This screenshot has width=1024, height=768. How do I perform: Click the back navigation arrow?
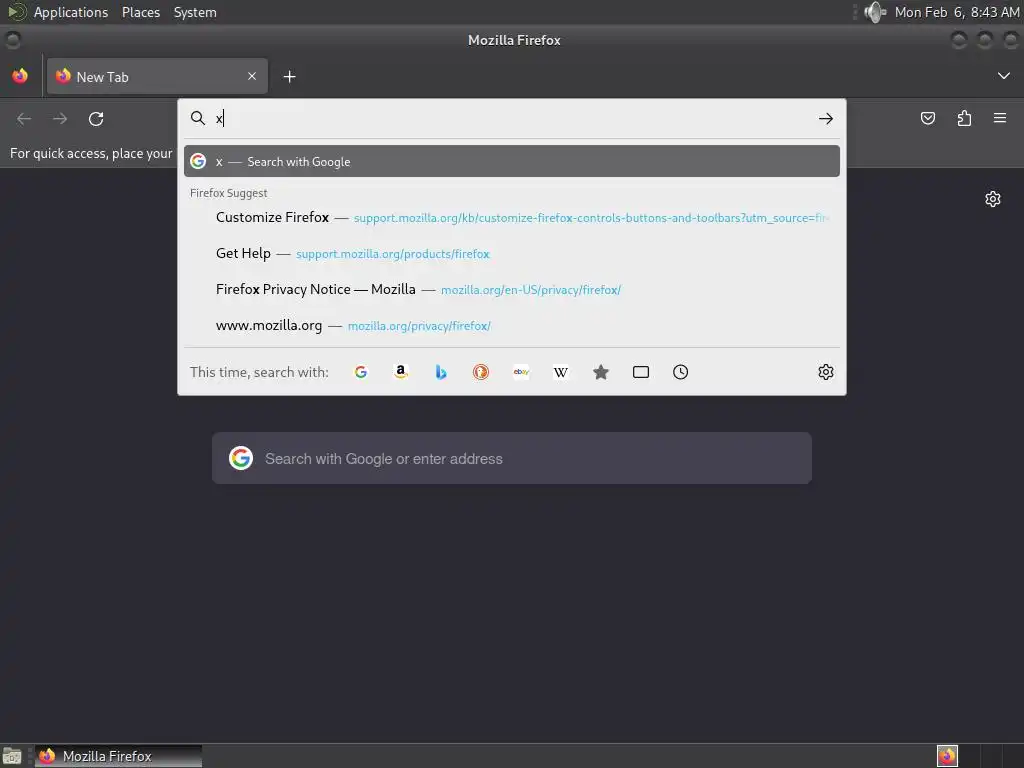(24, 119)
